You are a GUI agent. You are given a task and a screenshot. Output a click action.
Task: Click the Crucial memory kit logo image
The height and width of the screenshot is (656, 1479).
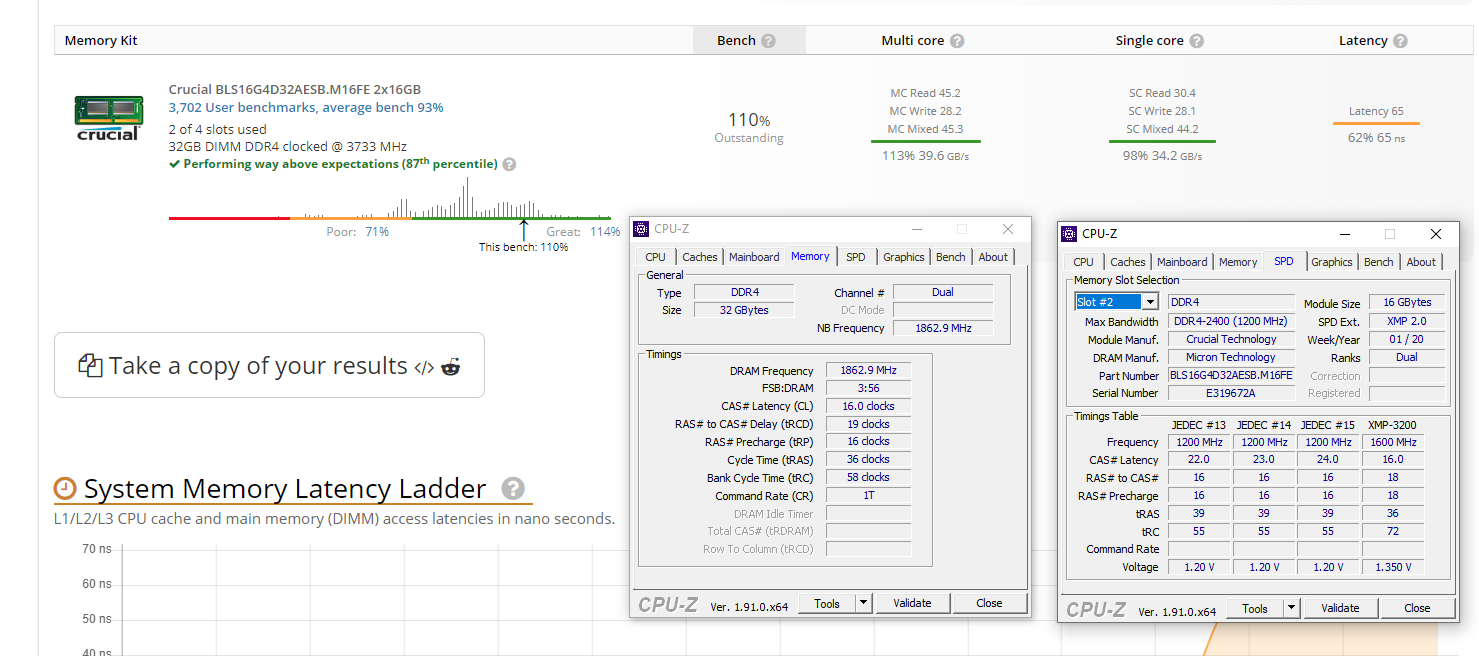pyautogui.click(x=108, y=118)
